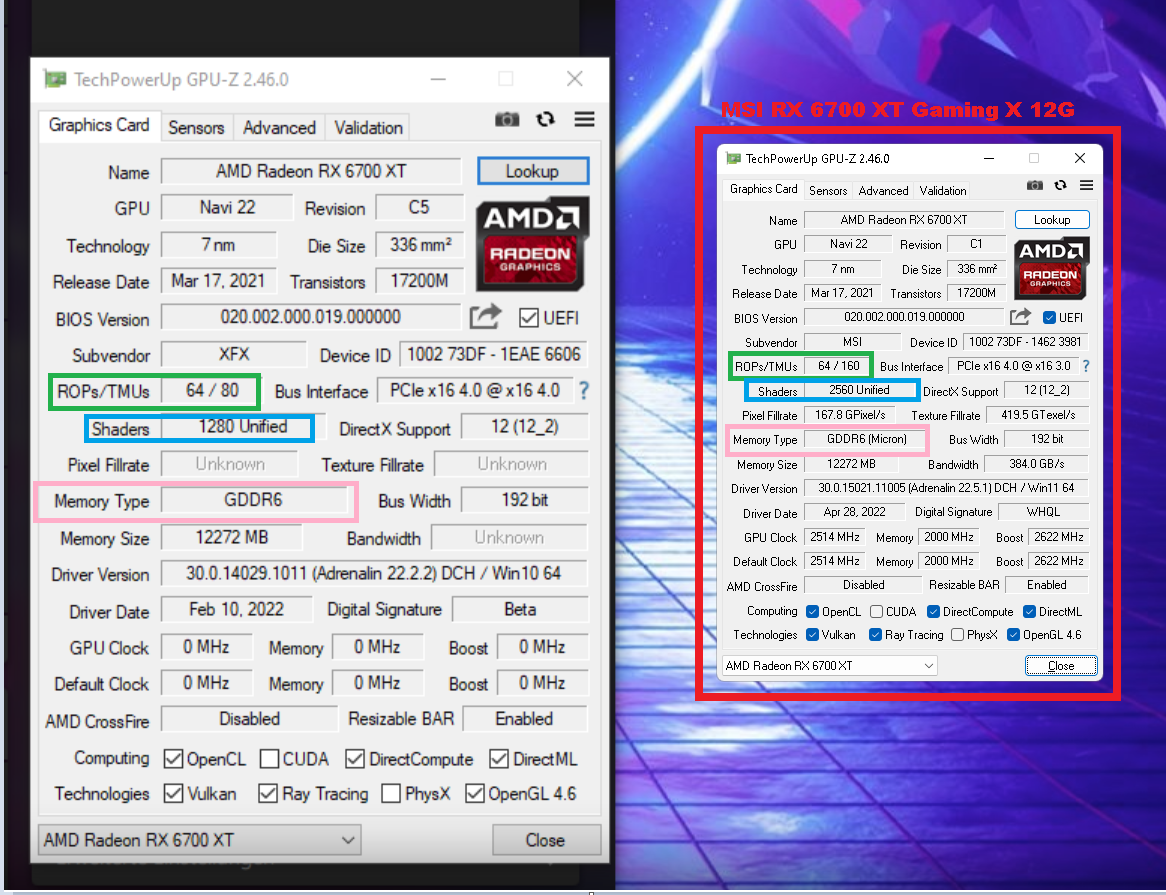Click ROPs/TMUs 64 / 160 field

pyautogui.click(x=839, y=366)
